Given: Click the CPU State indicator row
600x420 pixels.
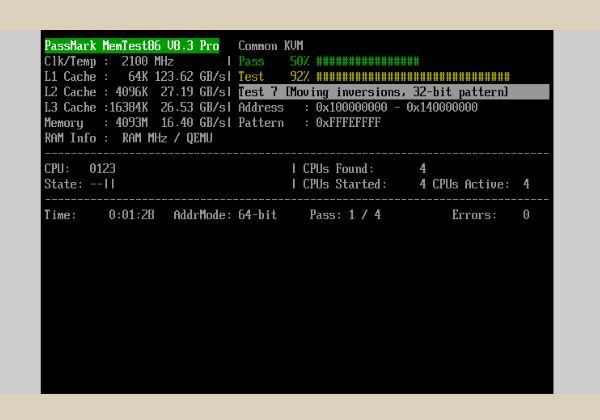Looking at the screenshot, I should 80,184.
